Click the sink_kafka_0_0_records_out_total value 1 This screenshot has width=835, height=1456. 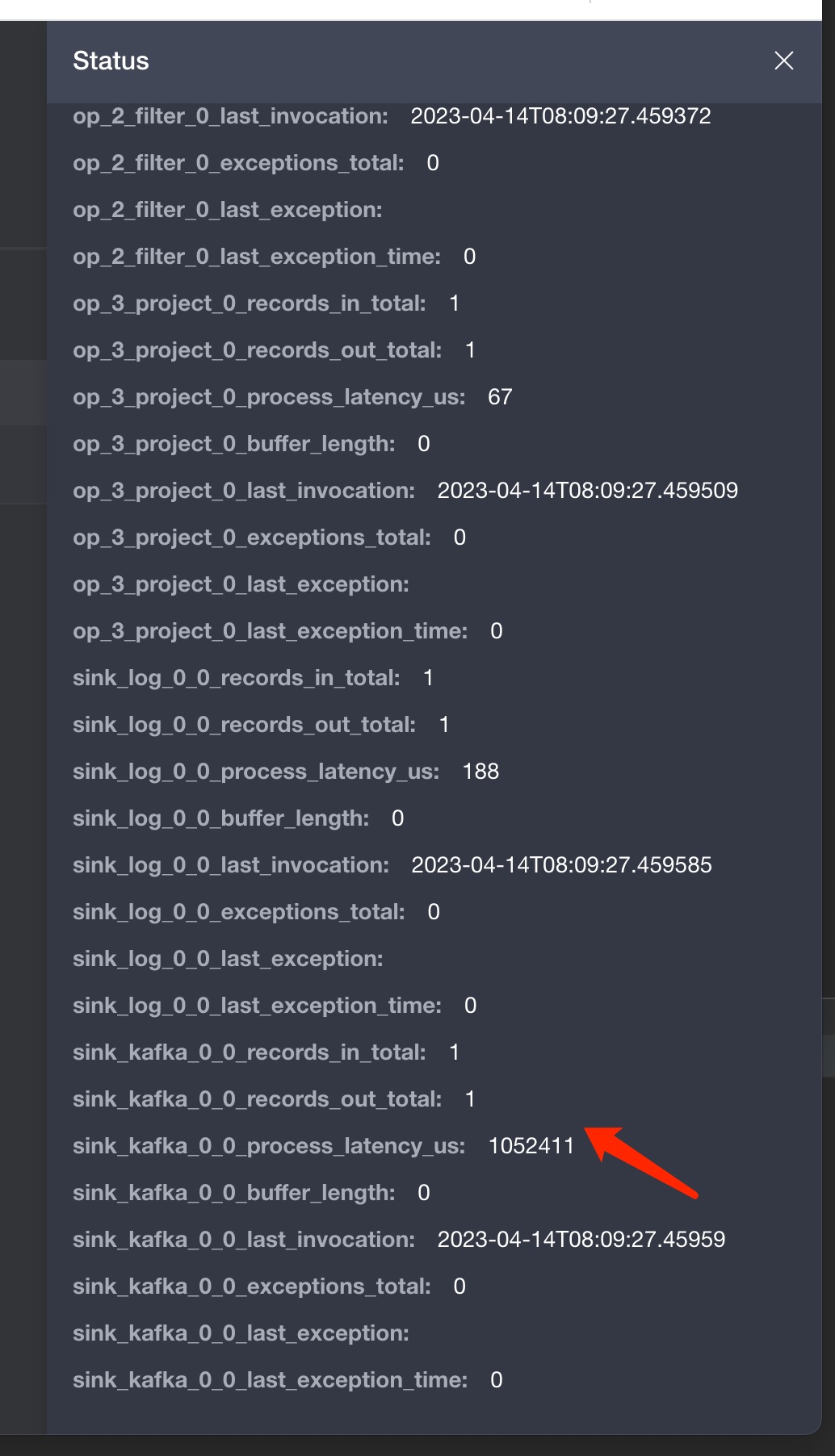pos(470,1099)
